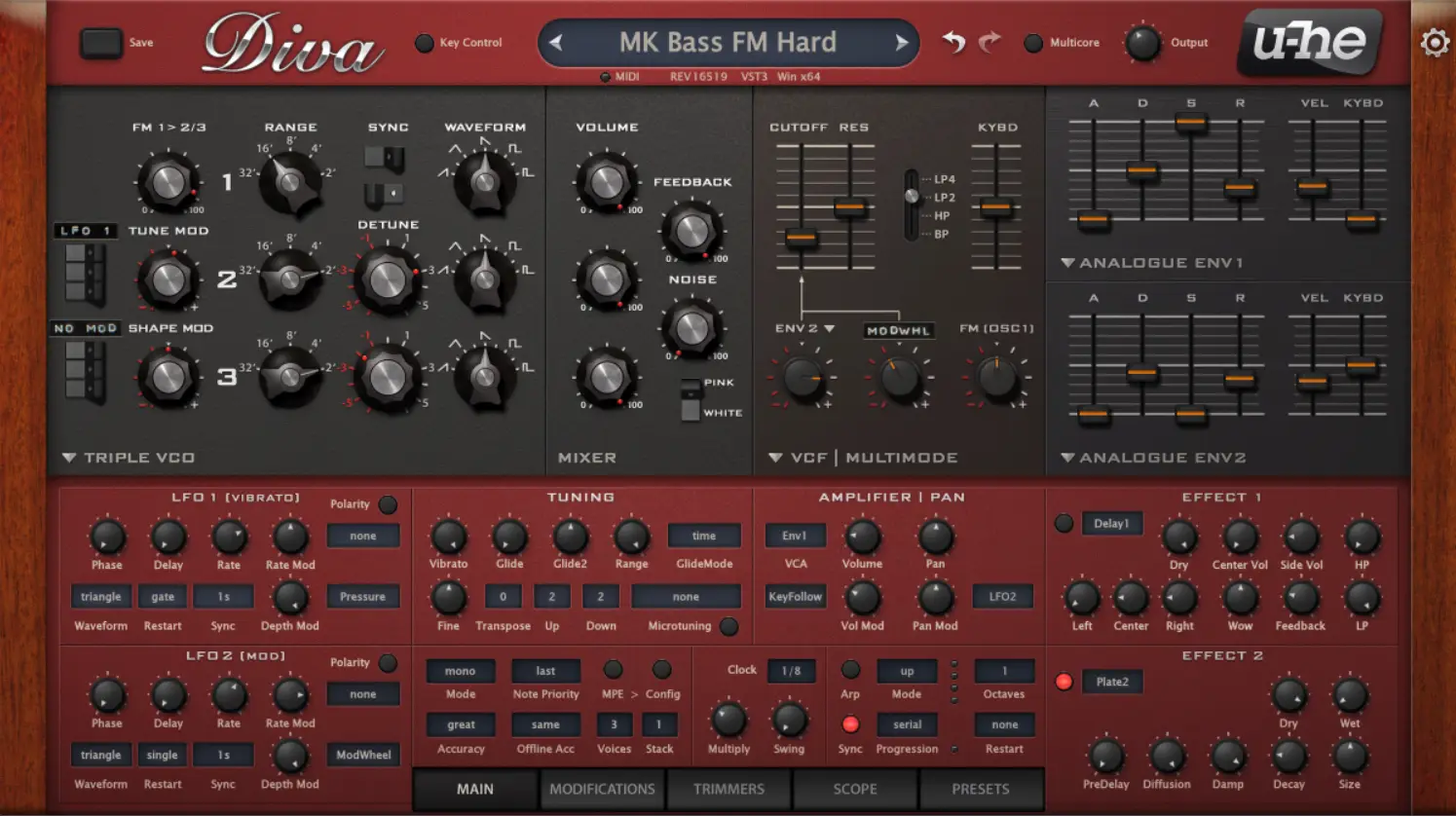Screen dimensions: 1456x816
Task: Toggle Multicore processing
Action: (1031, 42)
